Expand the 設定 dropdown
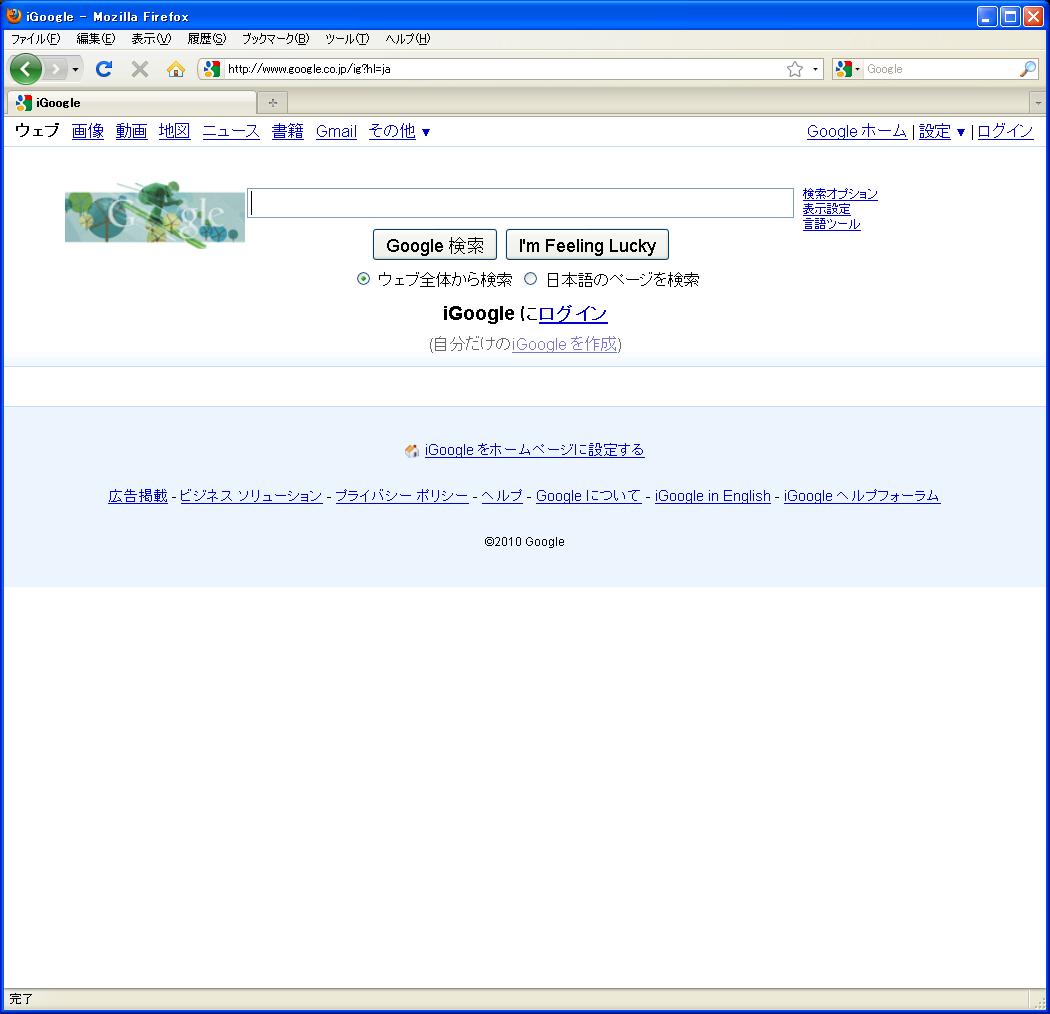Screen dimensions: 1050x1014 coord(942,131)
